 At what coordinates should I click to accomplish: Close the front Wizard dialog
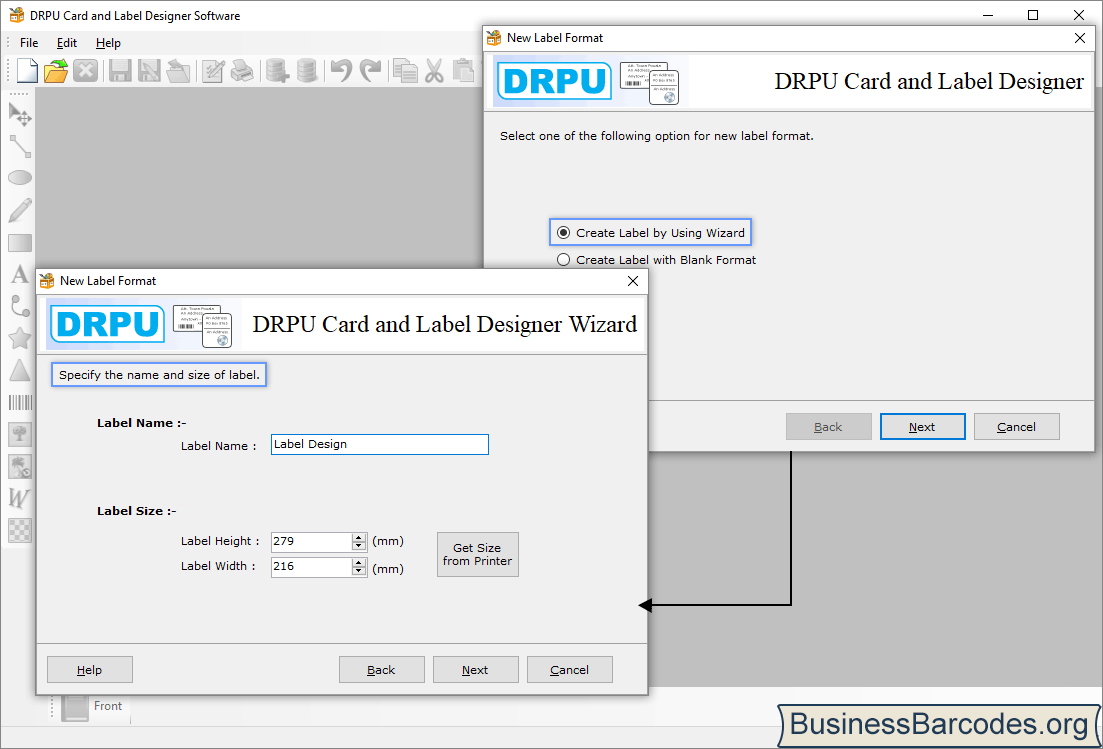click(x=633, y=281)
